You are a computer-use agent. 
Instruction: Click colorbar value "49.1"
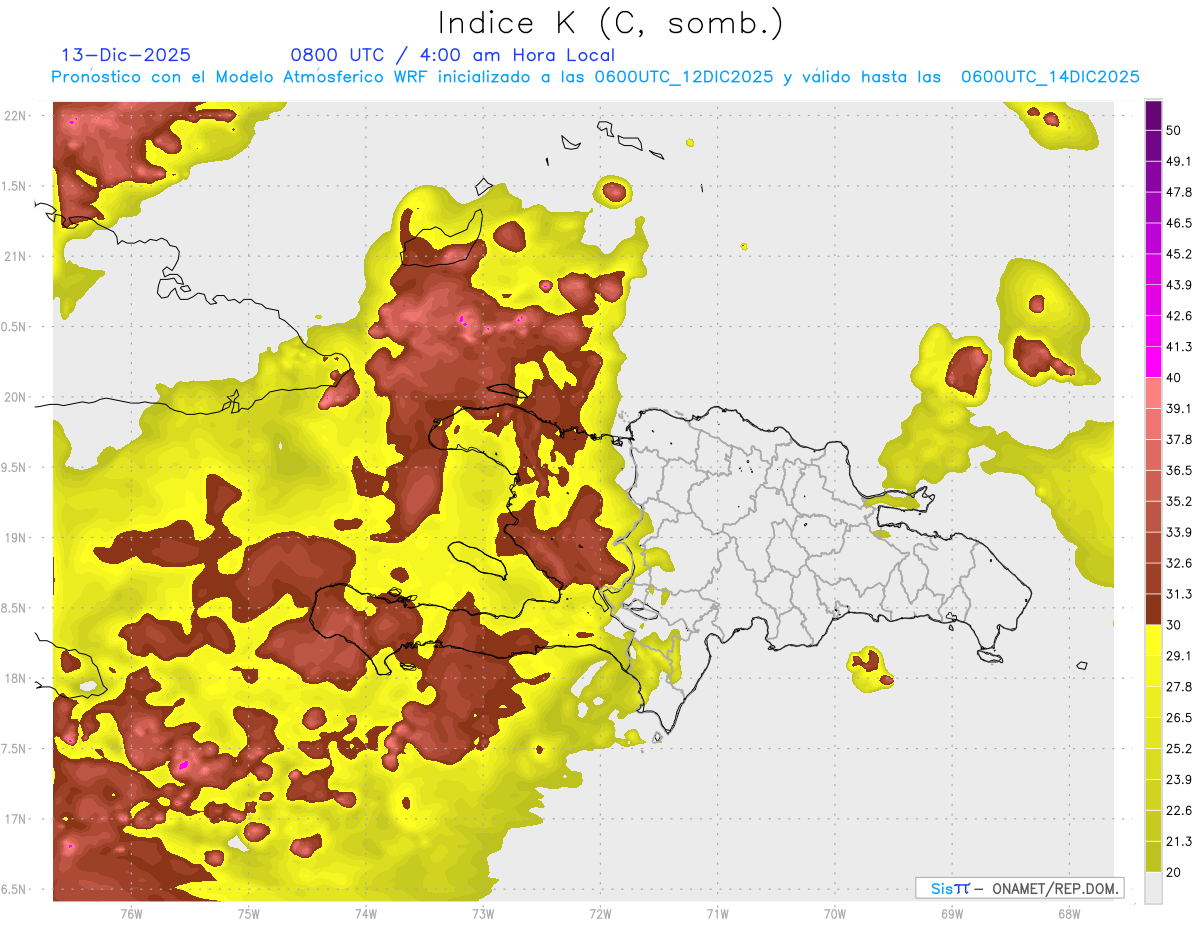[1179, 161]
